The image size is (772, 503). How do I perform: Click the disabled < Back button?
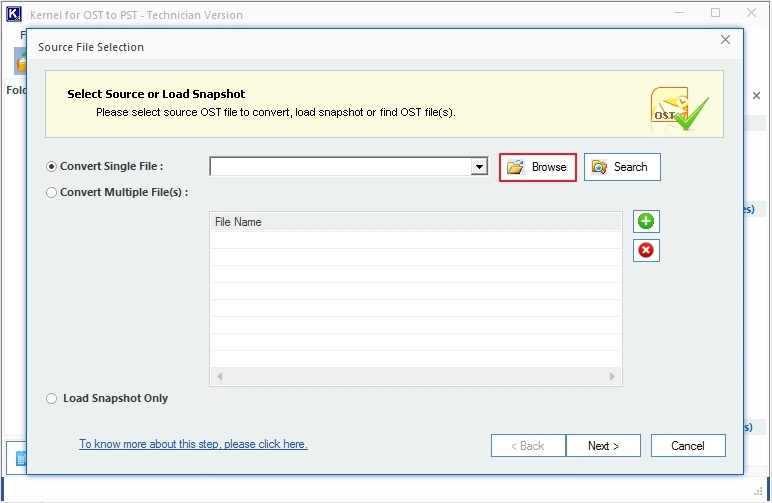pyautogui.click(x=528, y=446)
